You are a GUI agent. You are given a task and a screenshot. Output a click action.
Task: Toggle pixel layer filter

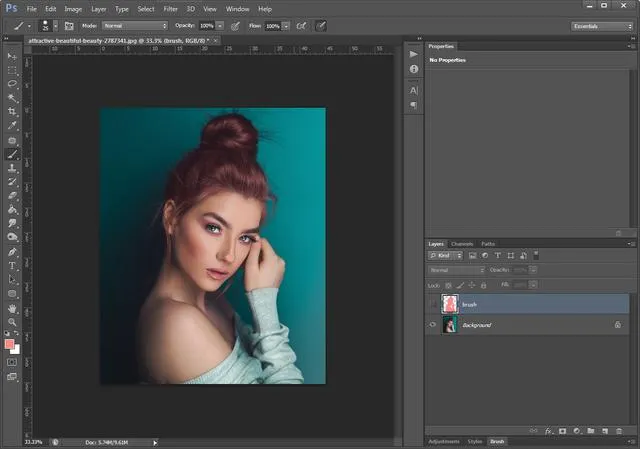pyautogui.click(x=472, y=256)
